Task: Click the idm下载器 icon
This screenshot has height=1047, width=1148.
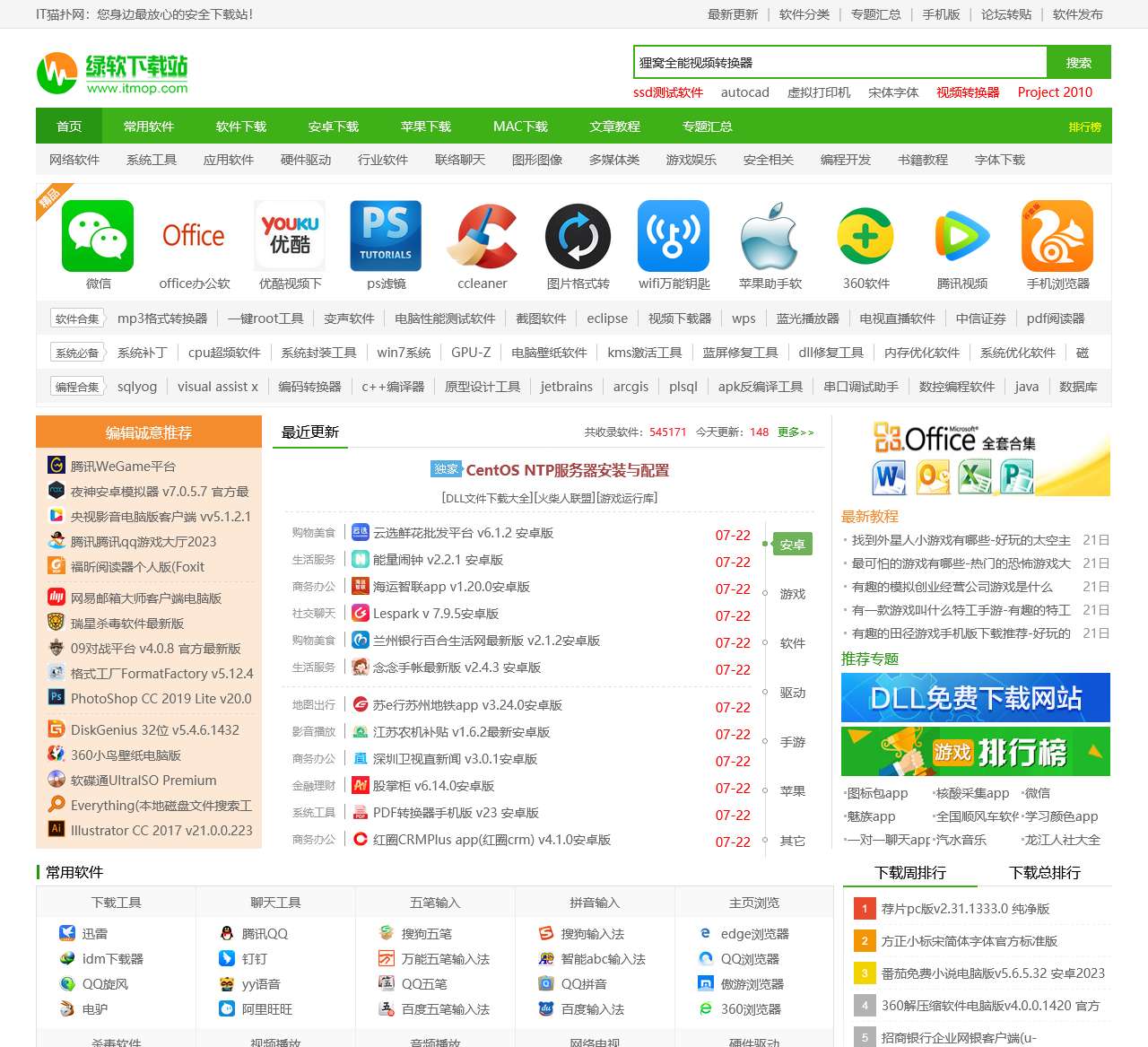Action: (x=66, y=958)
